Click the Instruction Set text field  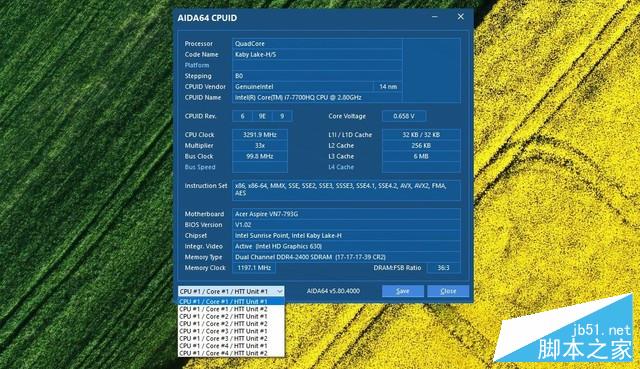347,190
